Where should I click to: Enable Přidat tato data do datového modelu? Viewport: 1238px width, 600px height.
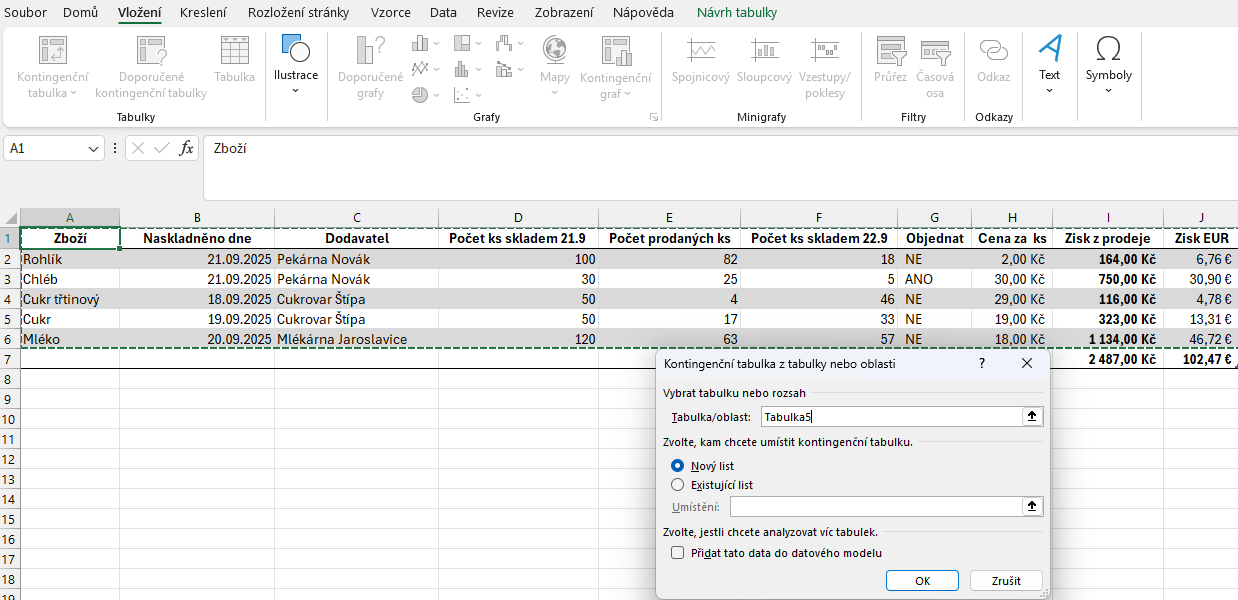tap(677, 552)
